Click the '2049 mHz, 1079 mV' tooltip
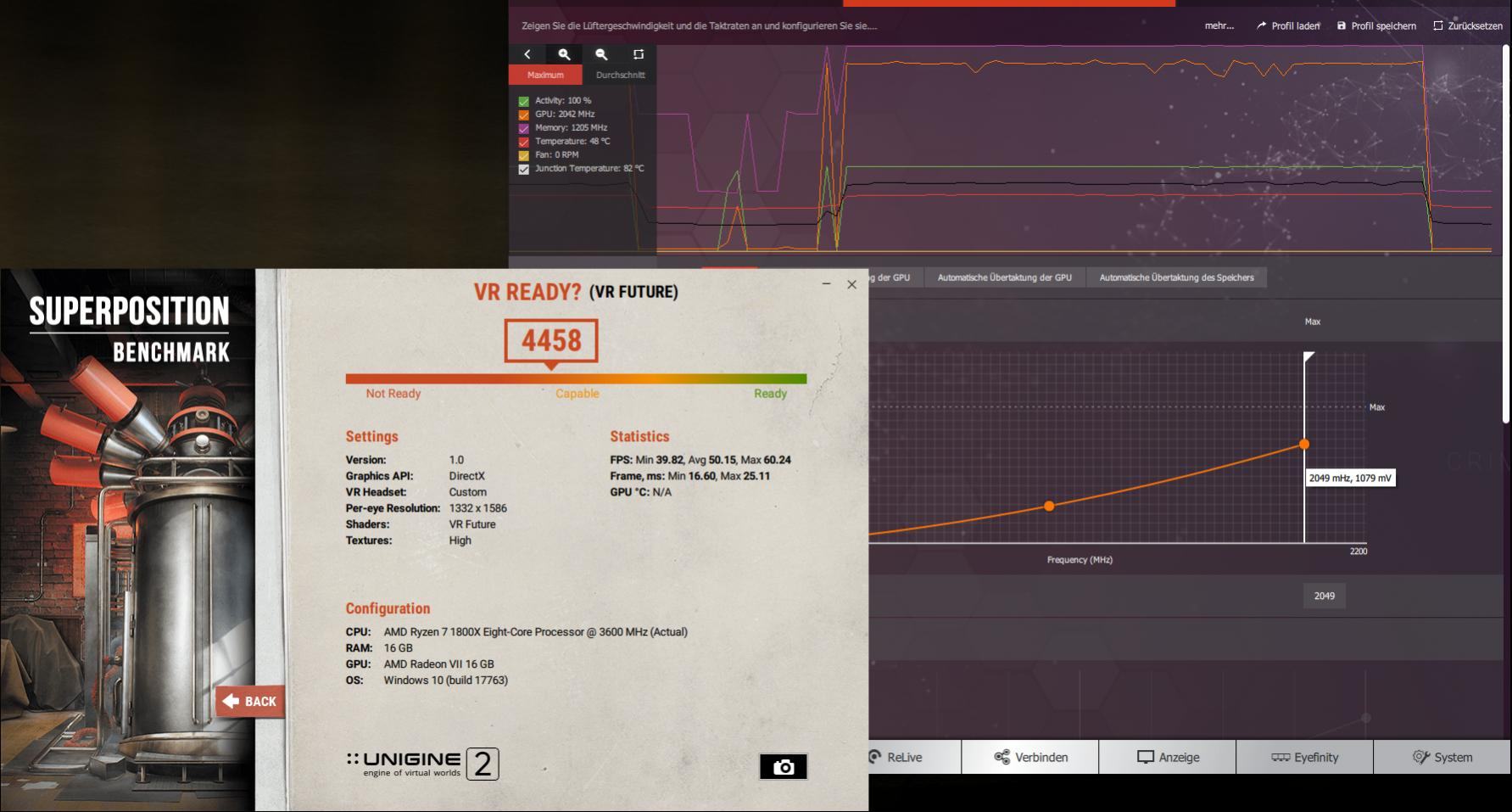Screen dimensions: 1512x812 [1350, 478]
